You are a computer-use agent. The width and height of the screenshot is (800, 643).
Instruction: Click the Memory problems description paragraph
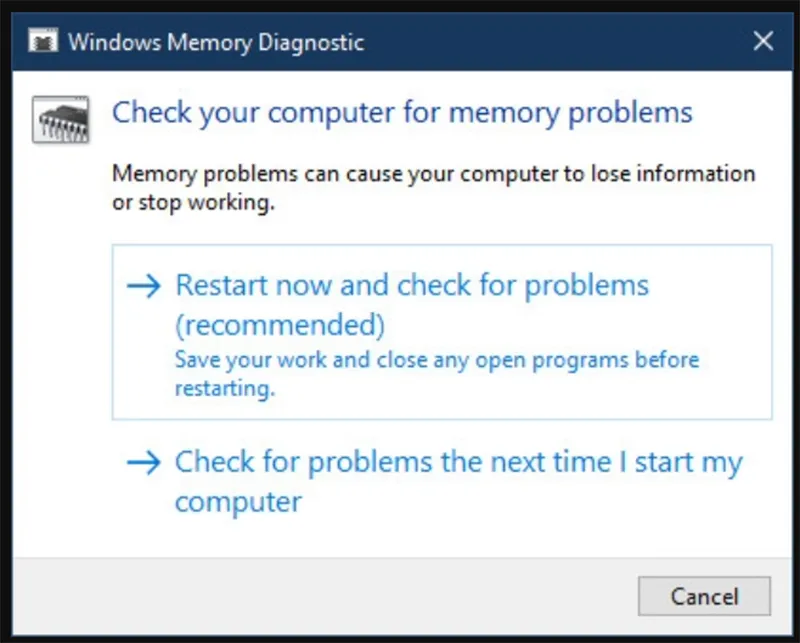(x=433, y=174)
